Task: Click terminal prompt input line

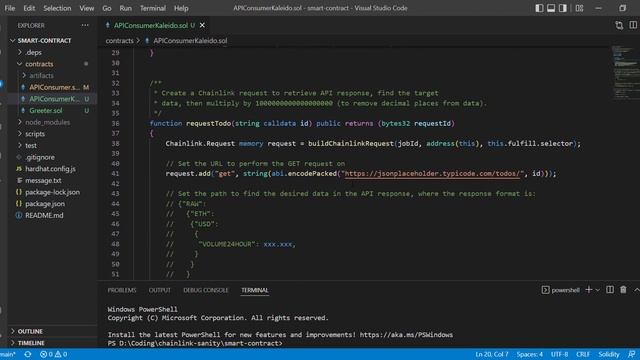Action: [x=195, y=343]
